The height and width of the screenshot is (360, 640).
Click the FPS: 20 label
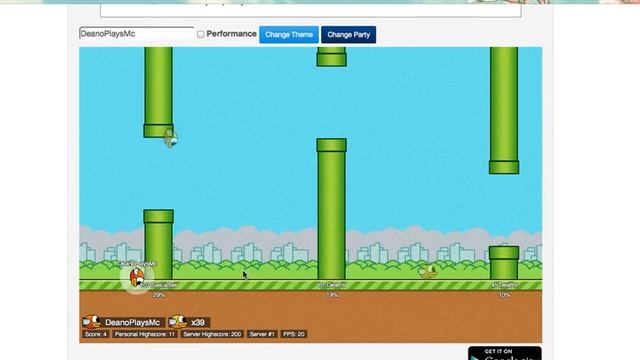(x=294, y=334)
